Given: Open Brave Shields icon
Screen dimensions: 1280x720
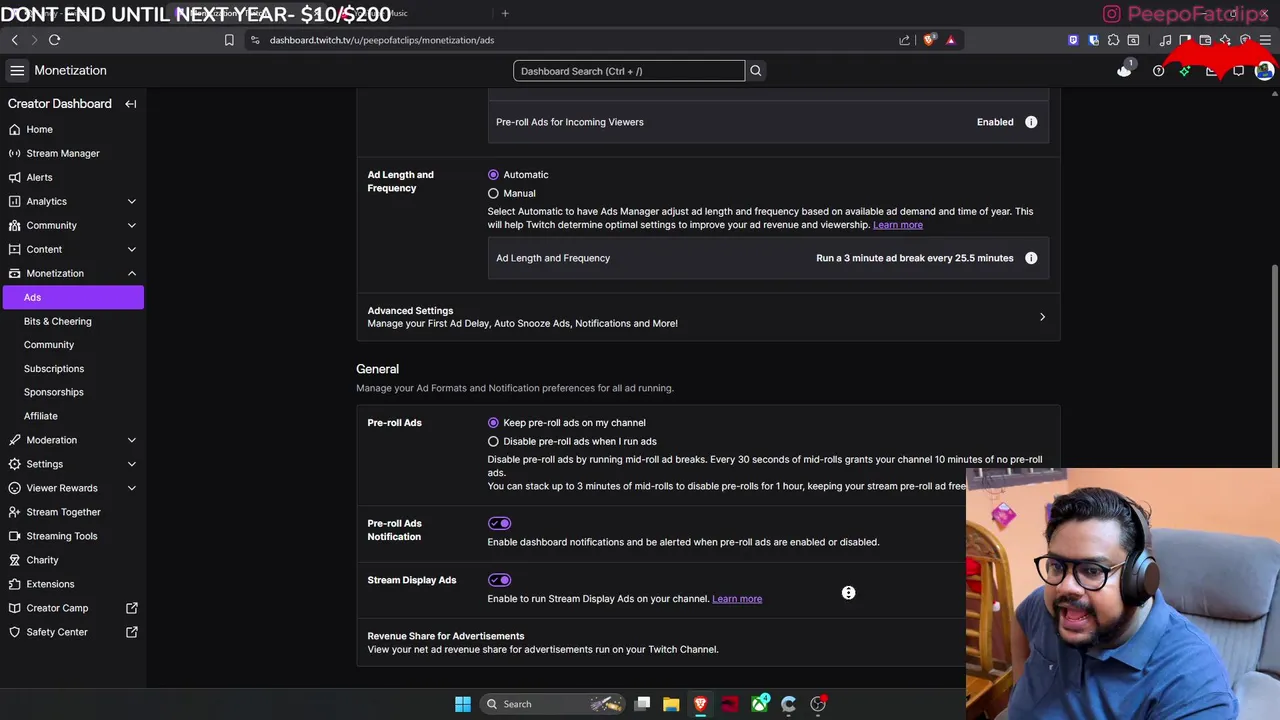Looking at the screenshot, I should pyautogui.click(x=929, y=40).
